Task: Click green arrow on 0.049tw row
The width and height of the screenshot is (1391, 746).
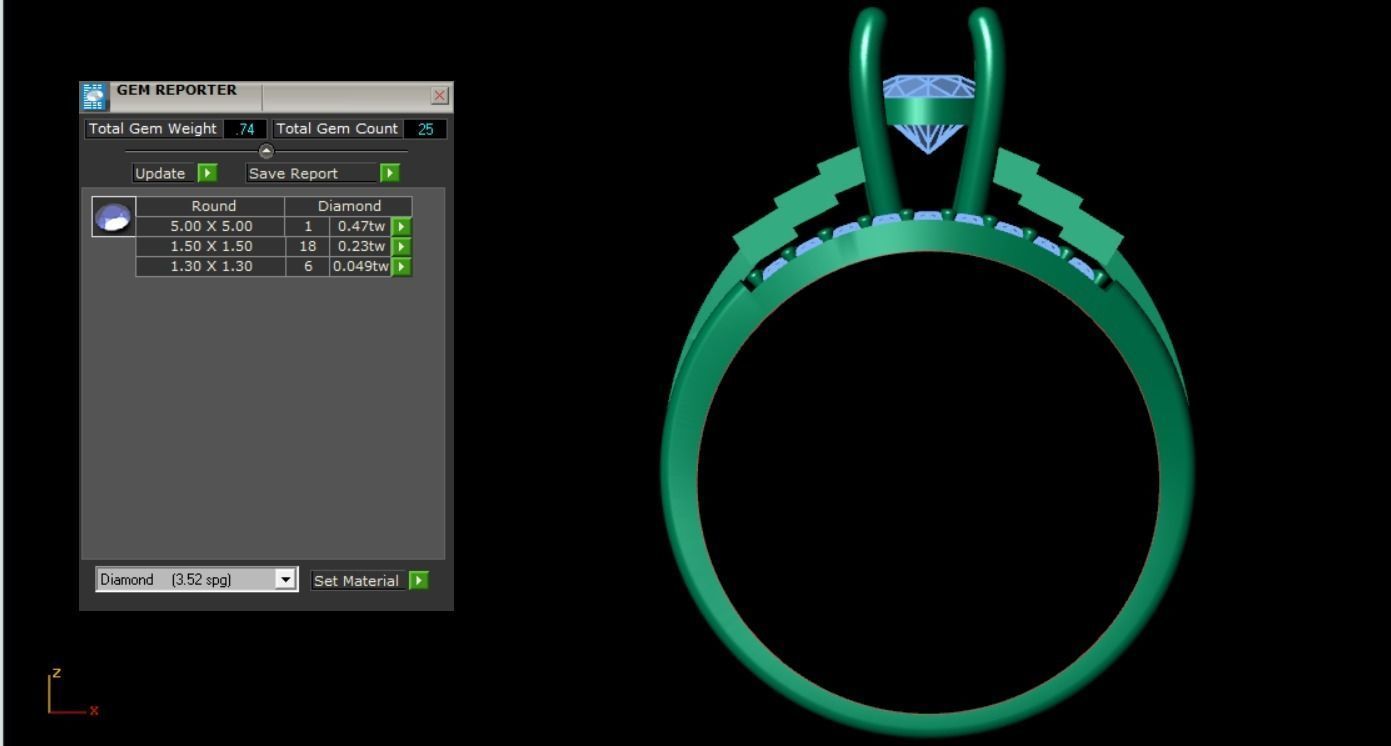Action: coord(401,267)
